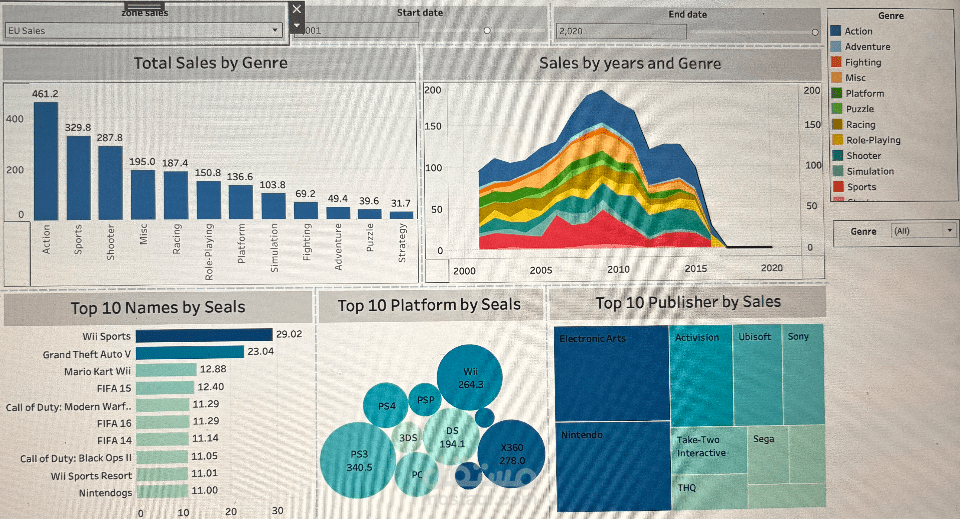
Task: Select the Call of Duty: Black Ops II bar
Action: coord(162,457)
